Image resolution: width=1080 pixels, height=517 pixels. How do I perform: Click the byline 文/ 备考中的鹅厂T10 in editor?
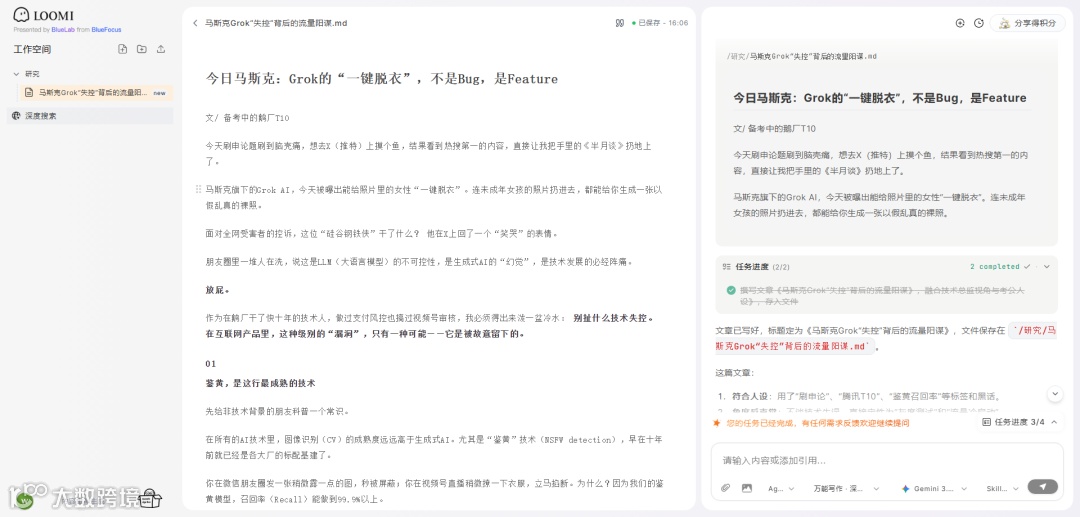[x=247, y=118]
